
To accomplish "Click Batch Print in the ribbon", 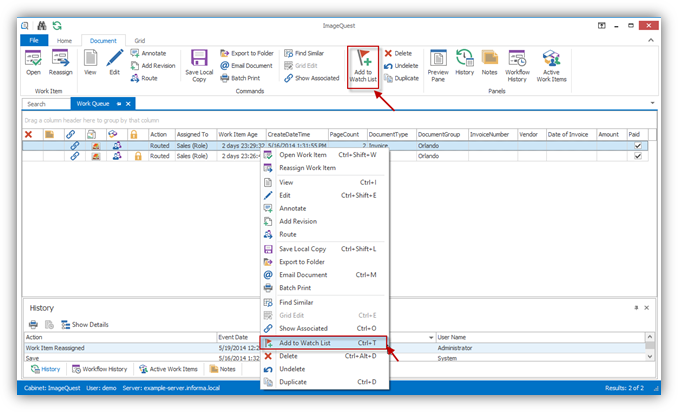I will (x=240, y=78).
